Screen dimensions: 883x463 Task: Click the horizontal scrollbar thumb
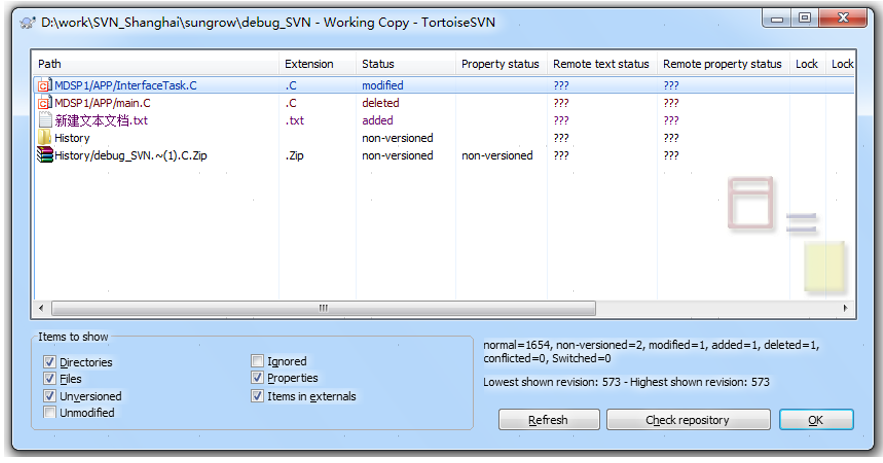tap(323, 308)
